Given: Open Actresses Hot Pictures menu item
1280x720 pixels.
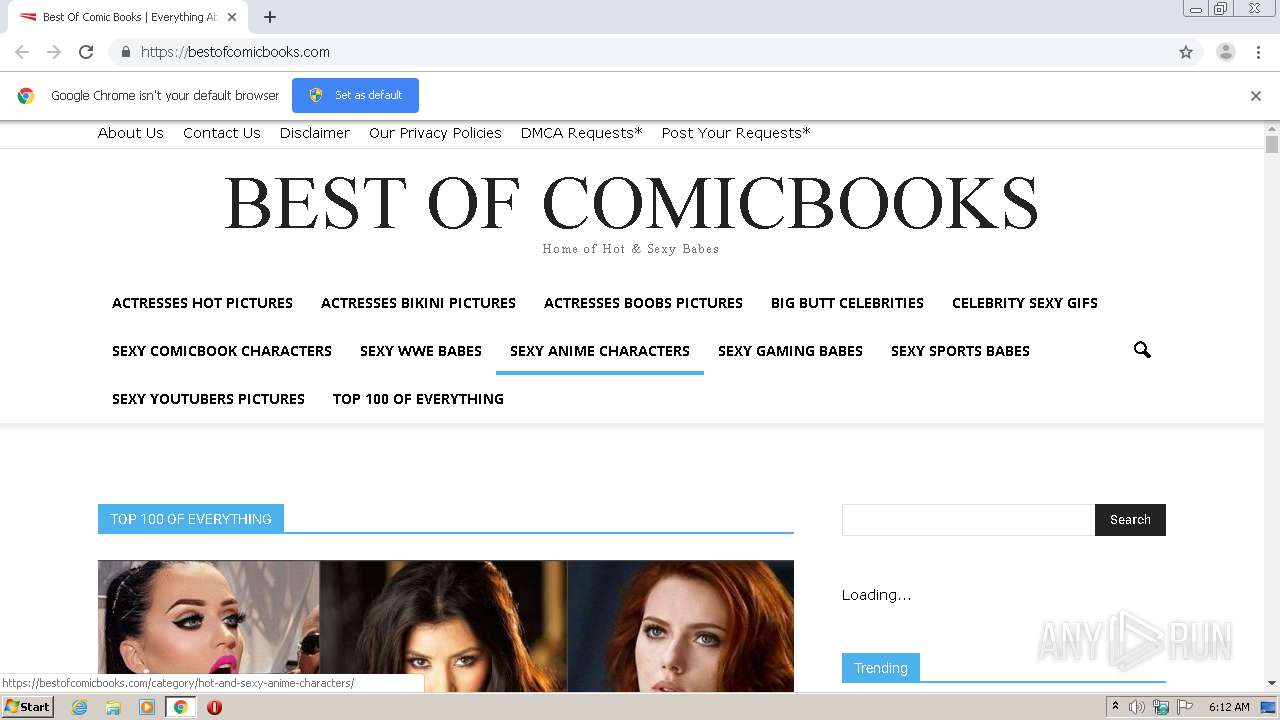Looking at the screenshot, I should (x=202, y=303).
